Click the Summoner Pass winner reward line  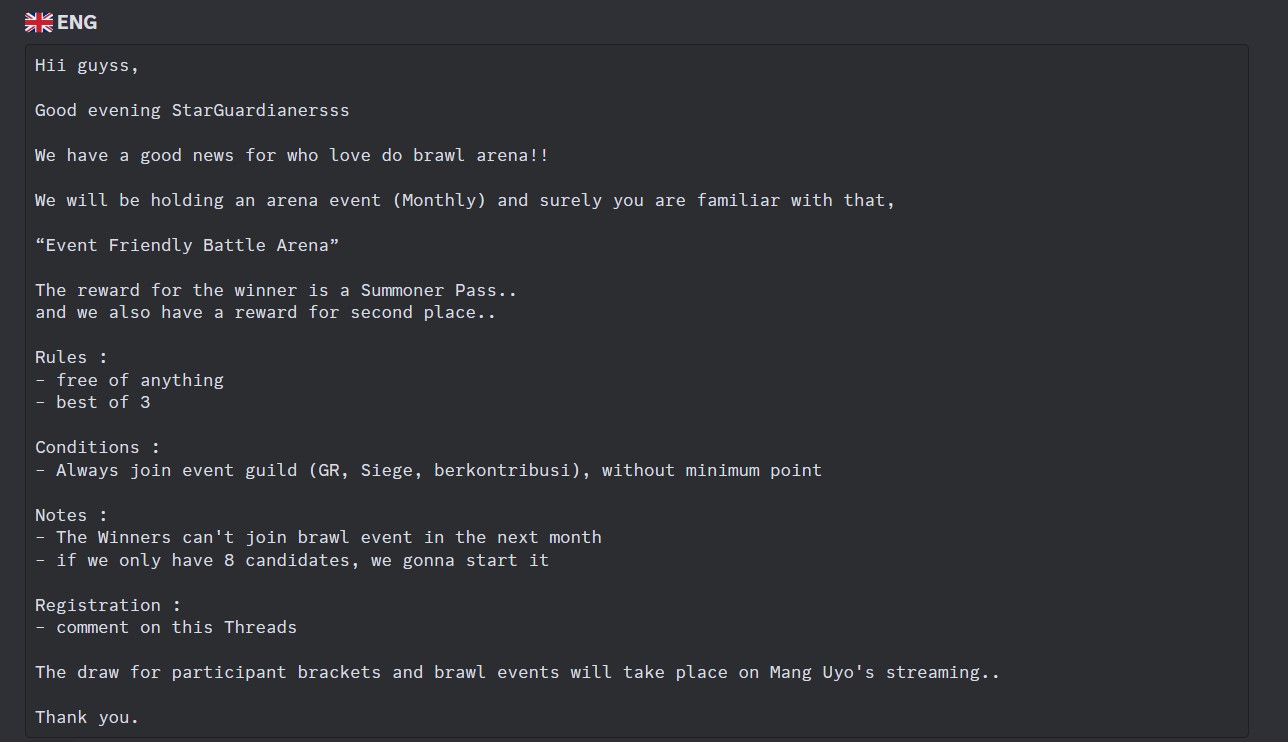(x=276, y=290)
